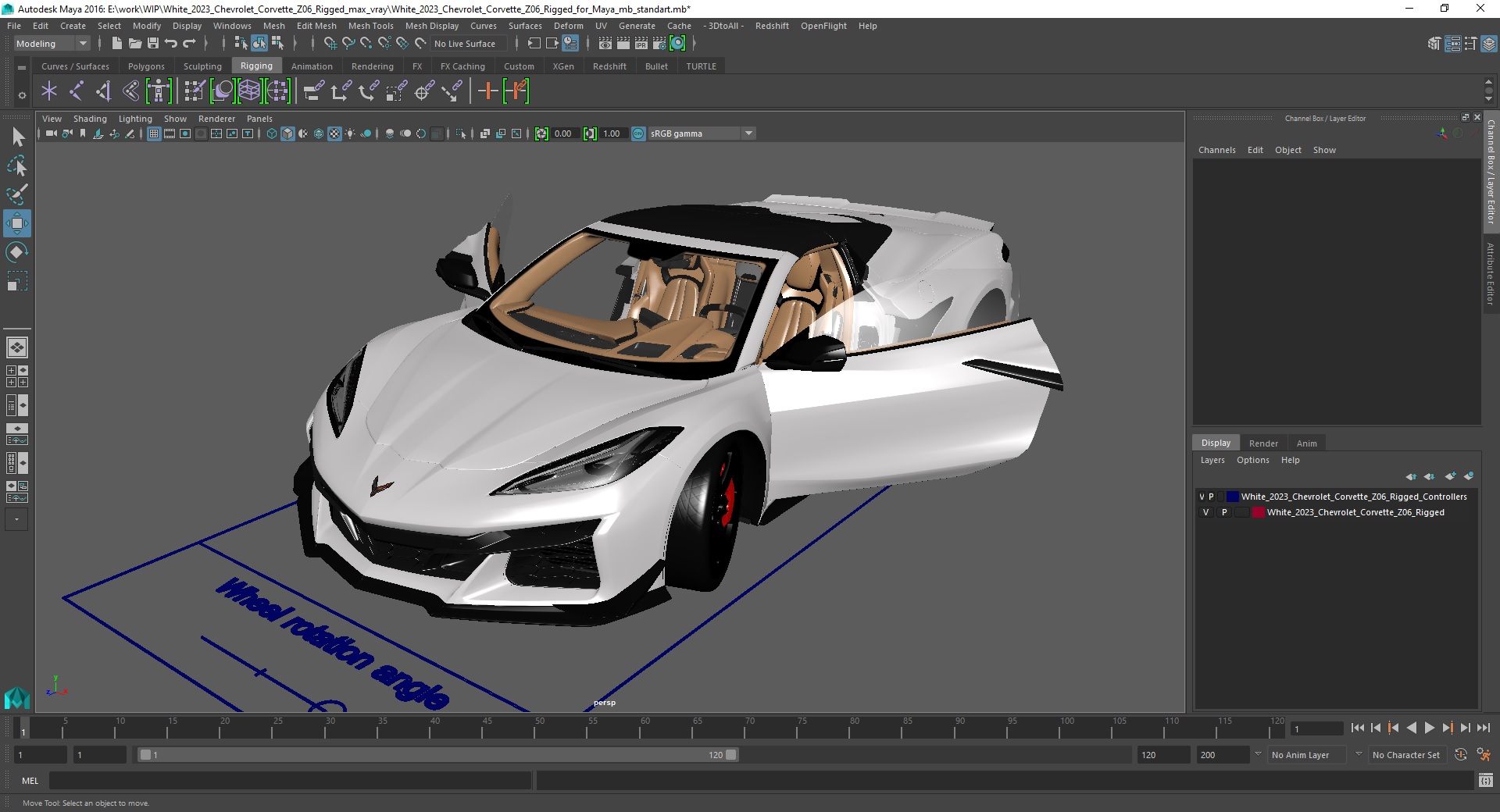This screenshot has height=812, width=1500.
Task: Click the MEL command input field
Action: pos(291,780)
